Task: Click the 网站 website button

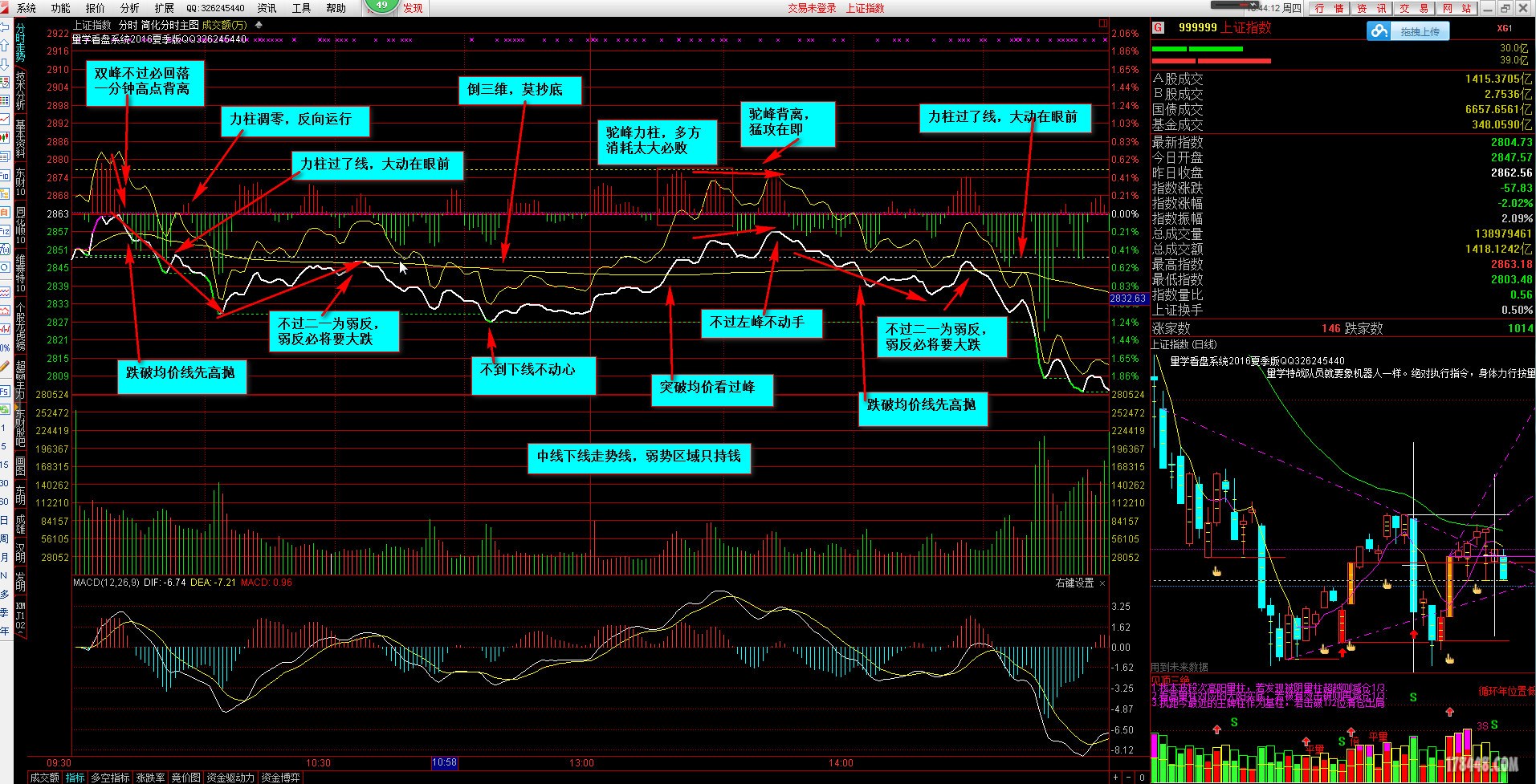Action: [1457, 8]
